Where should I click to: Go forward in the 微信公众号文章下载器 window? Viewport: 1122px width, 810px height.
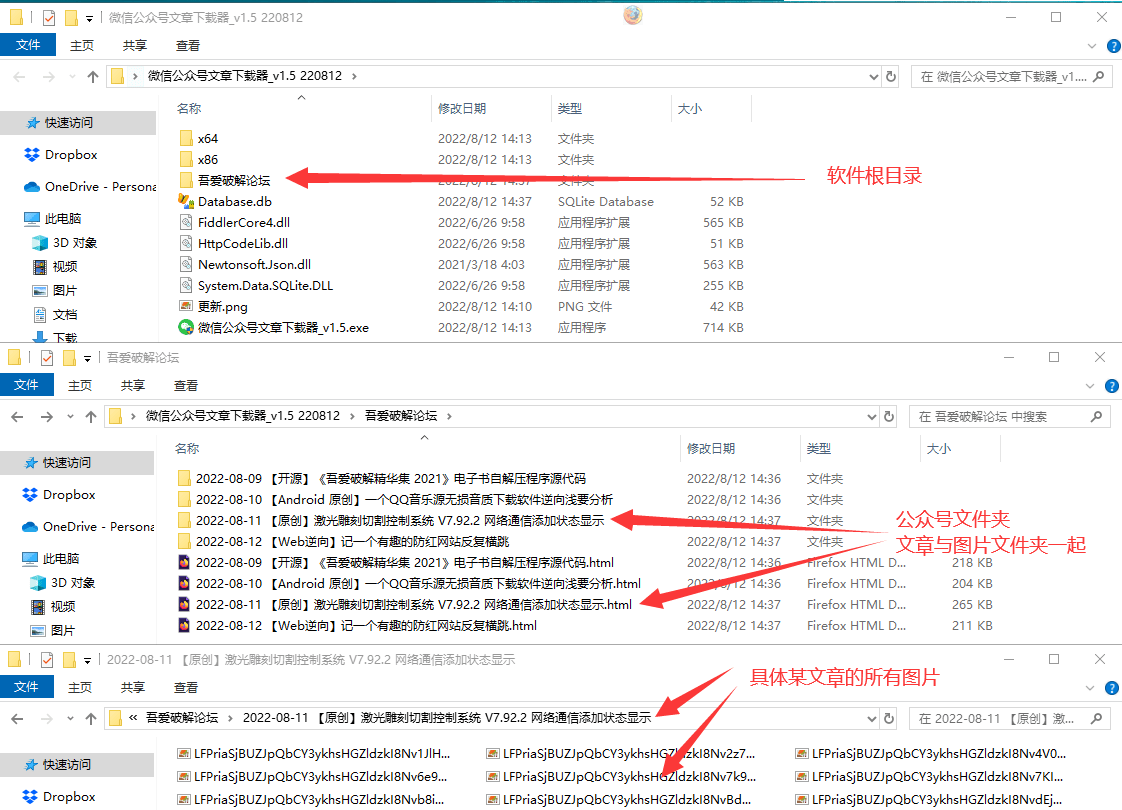click(48, 77)
